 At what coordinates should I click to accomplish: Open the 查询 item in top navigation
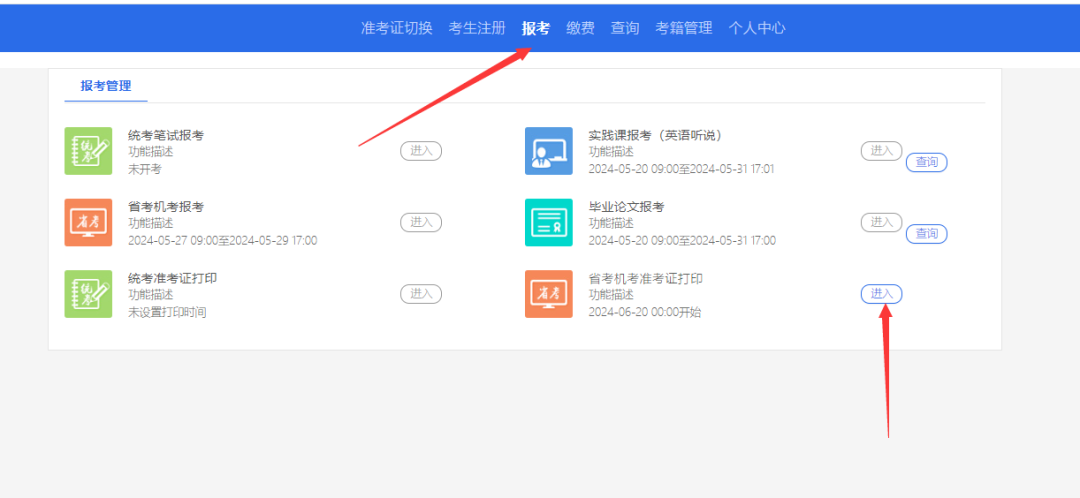[x=625, y=28]
